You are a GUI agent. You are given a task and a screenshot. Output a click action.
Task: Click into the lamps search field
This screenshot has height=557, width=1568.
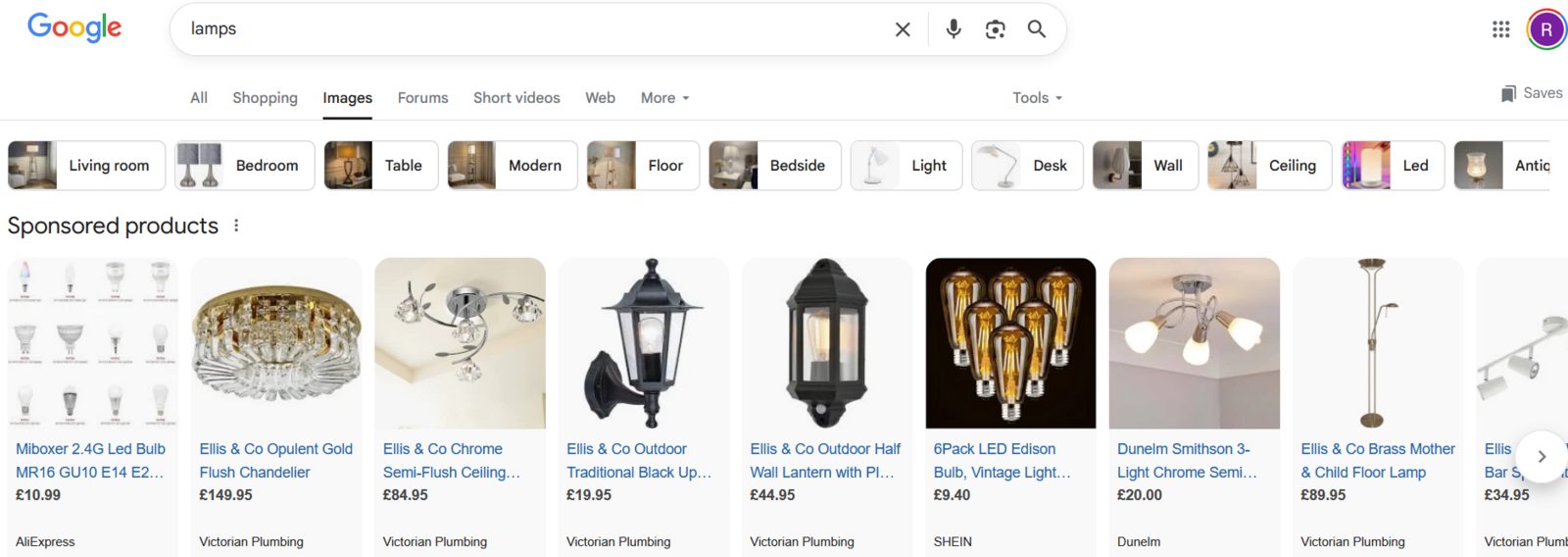[x=529, y=29]
